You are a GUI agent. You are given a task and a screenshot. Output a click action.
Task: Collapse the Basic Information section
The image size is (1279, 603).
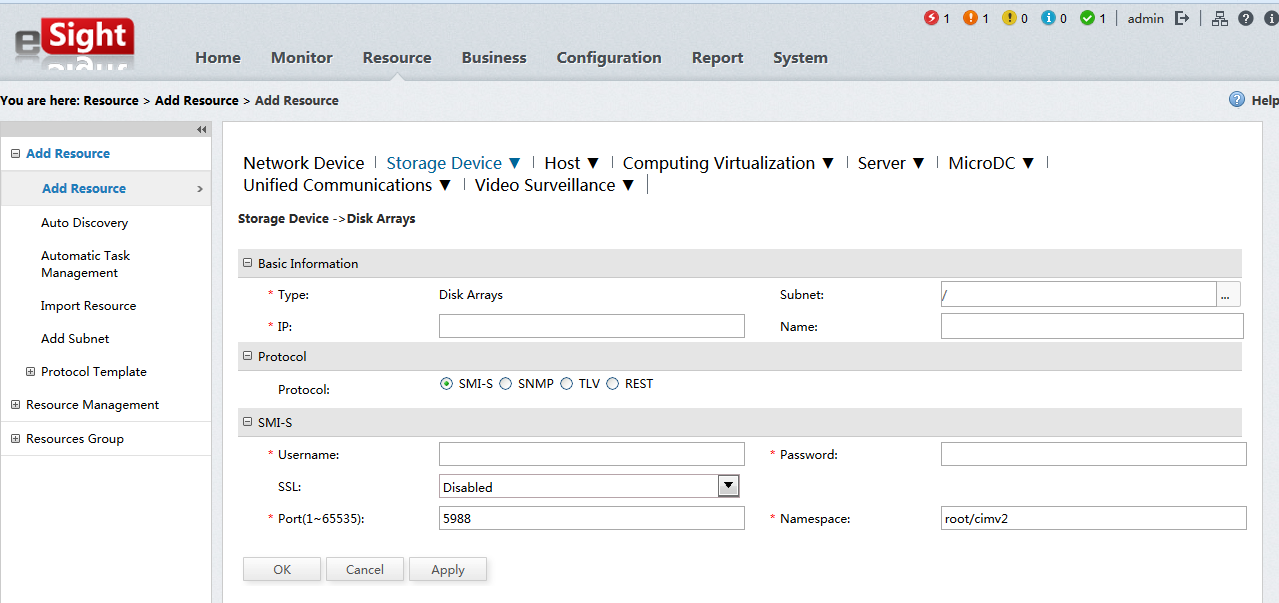(247, 264)
